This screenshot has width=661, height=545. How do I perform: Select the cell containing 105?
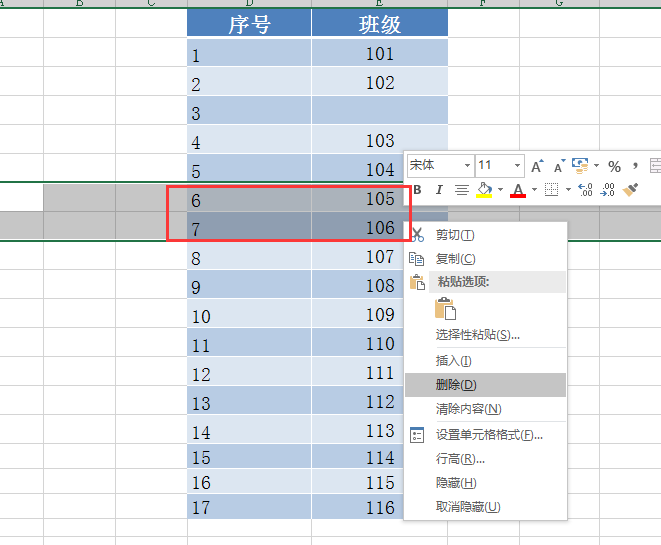(x=357, y=197)
